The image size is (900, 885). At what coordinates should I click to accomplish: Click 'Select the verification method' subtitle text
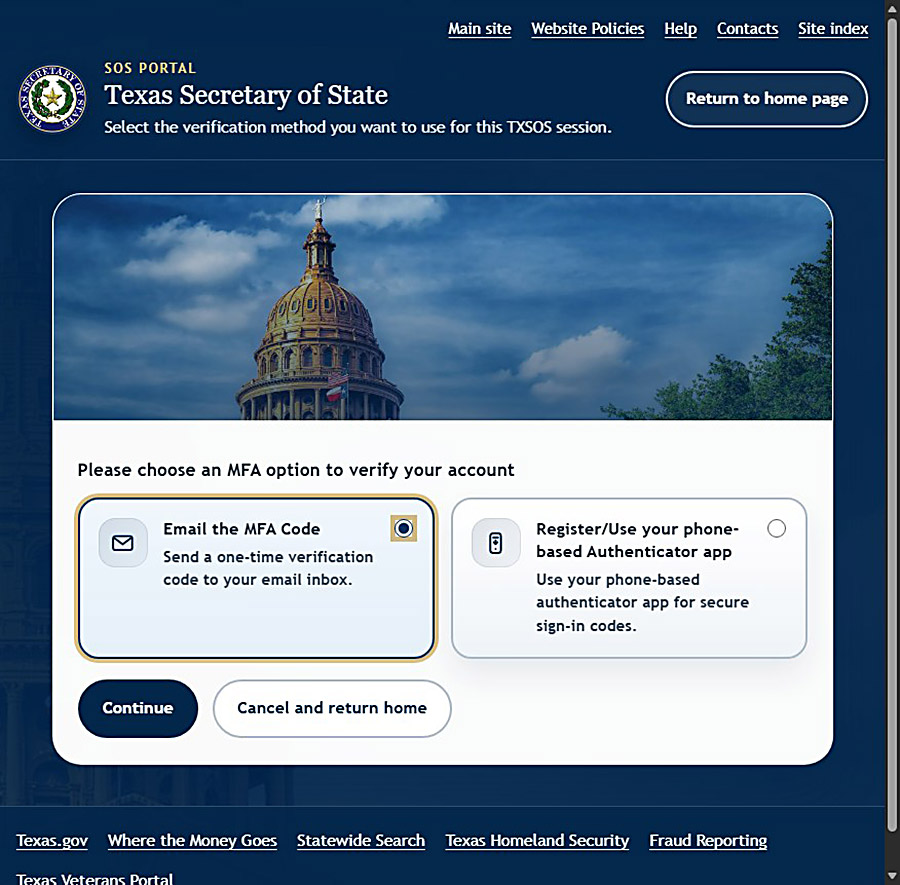click(358, 127)
